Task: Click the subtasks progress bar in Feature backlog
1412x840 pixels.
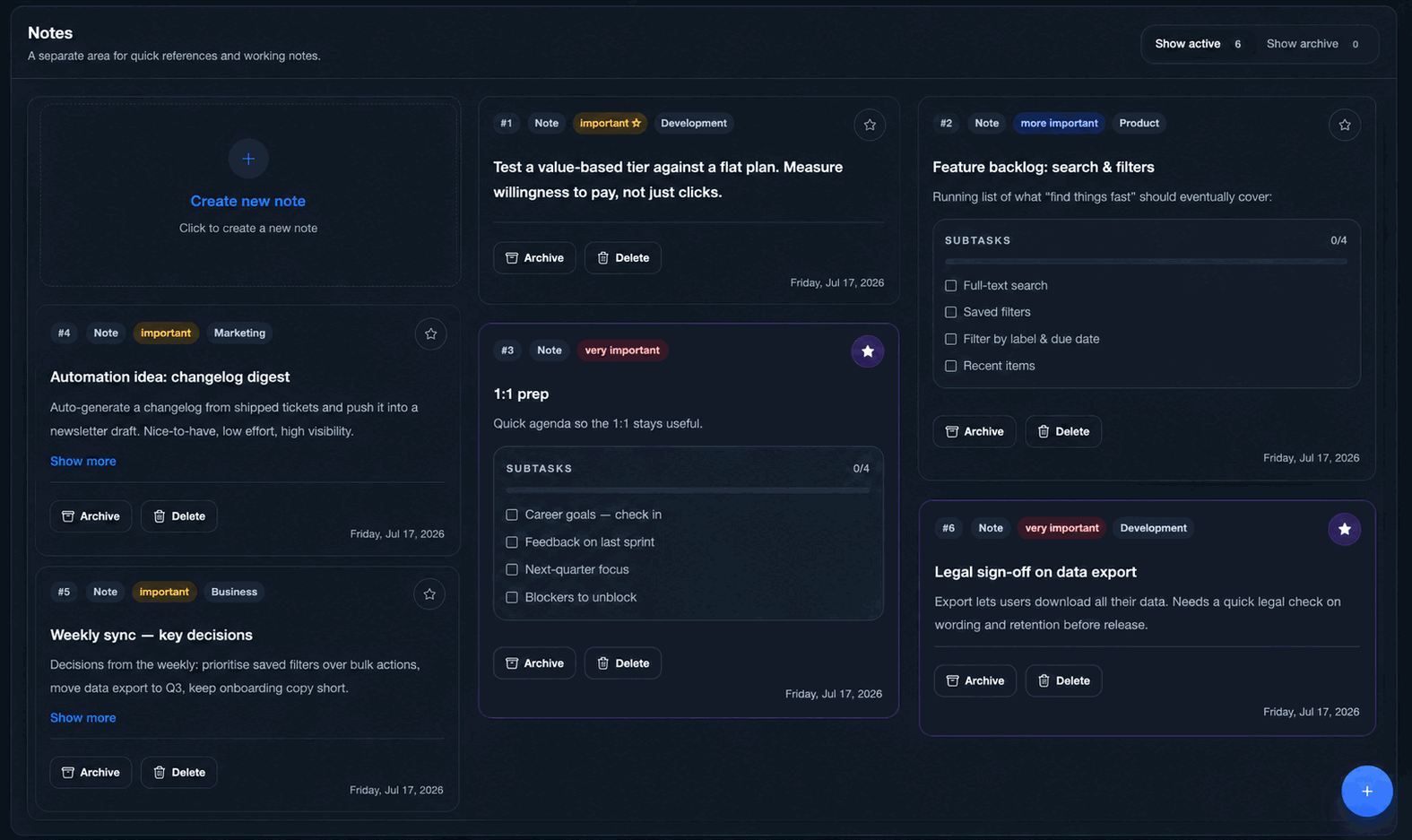Action: pyautogui.click(x=1146, y=262)
